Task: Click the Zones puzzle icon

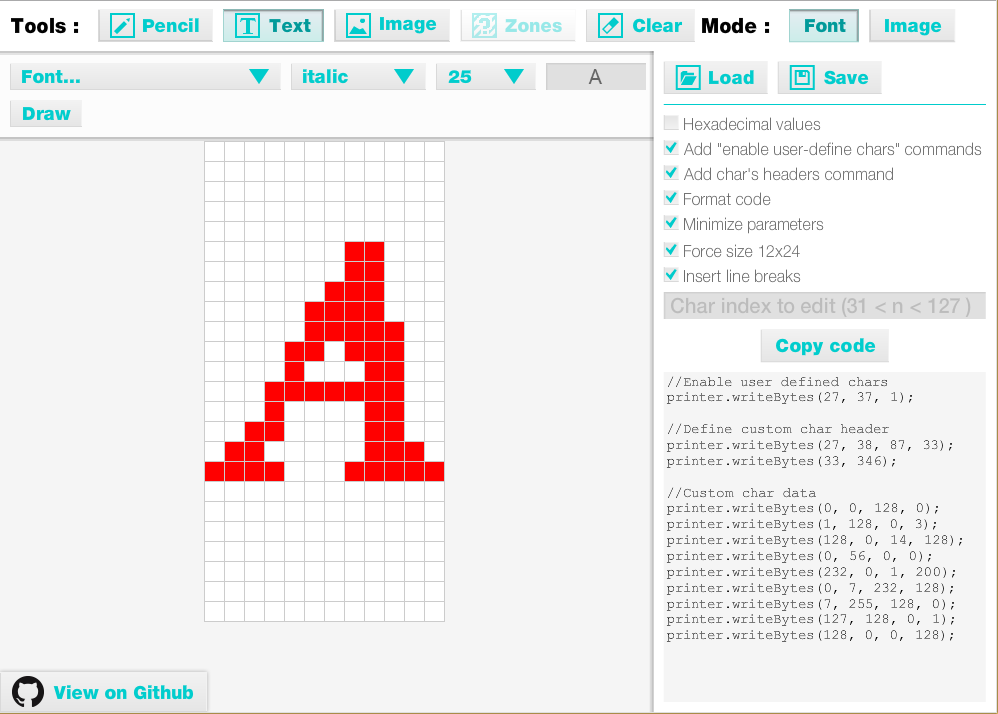Action: click(x=484, y=26)
